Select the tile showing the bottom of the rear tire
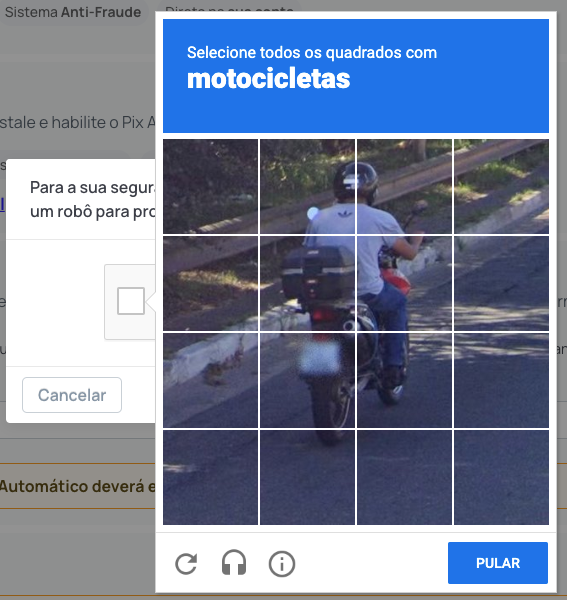 click(308, 477)
